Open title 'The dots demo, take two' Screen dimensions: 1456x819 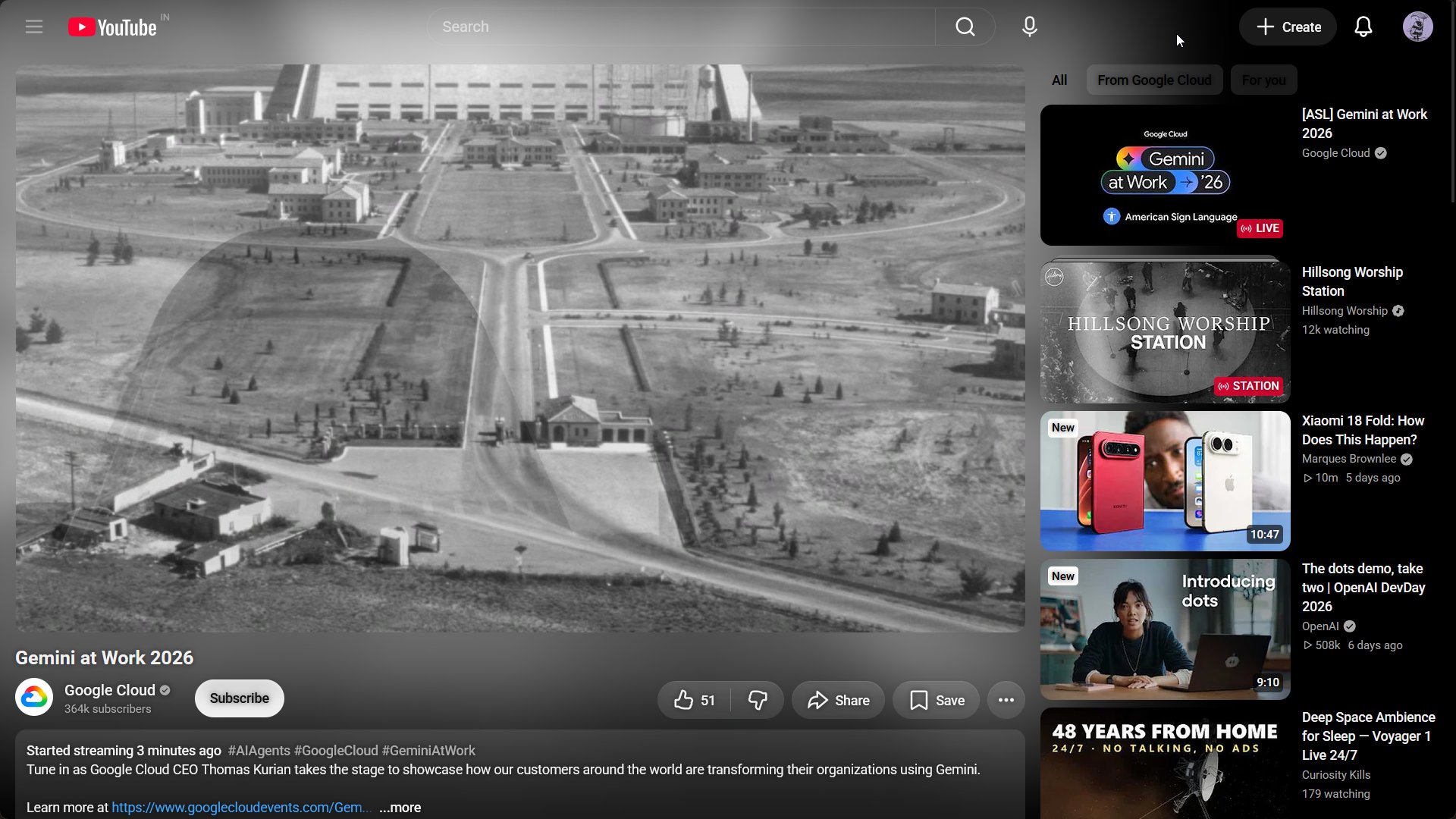1363,587
